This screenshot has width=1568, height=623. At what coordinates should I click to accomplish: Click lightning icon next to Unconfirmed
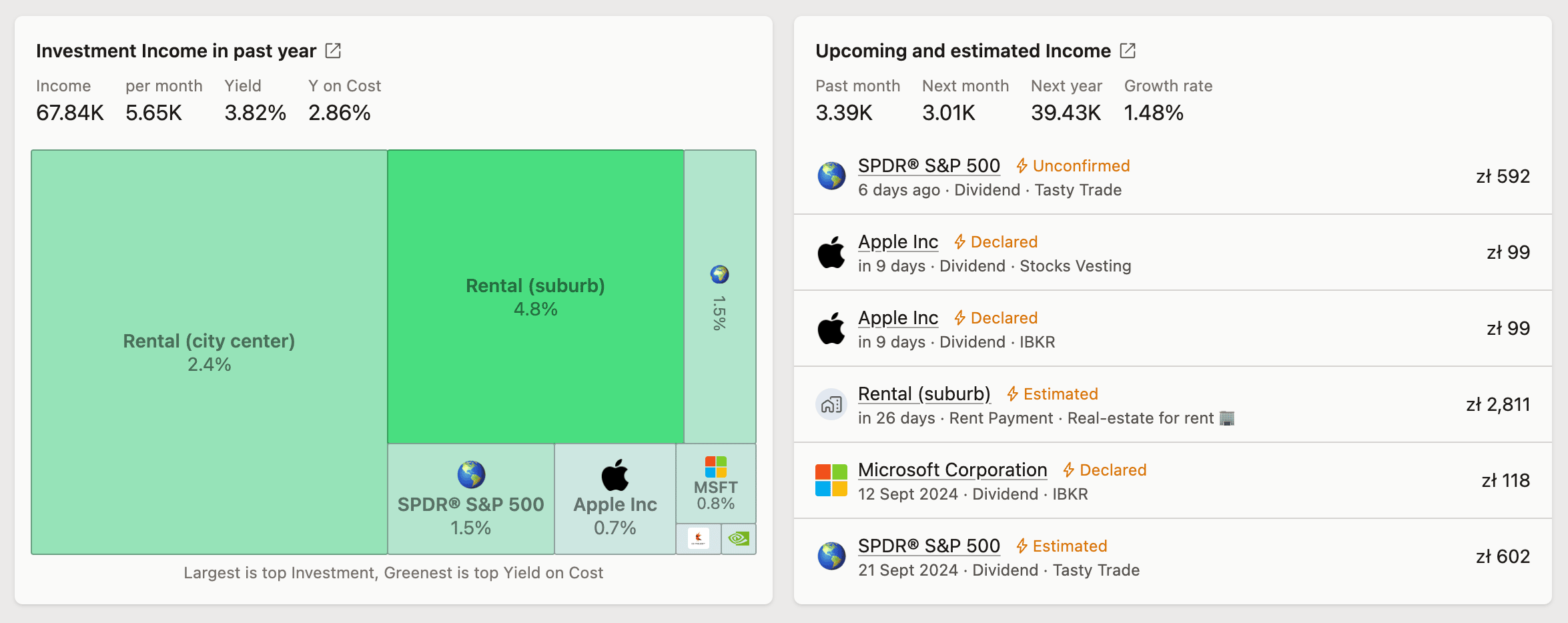[x=1022, y=166]
